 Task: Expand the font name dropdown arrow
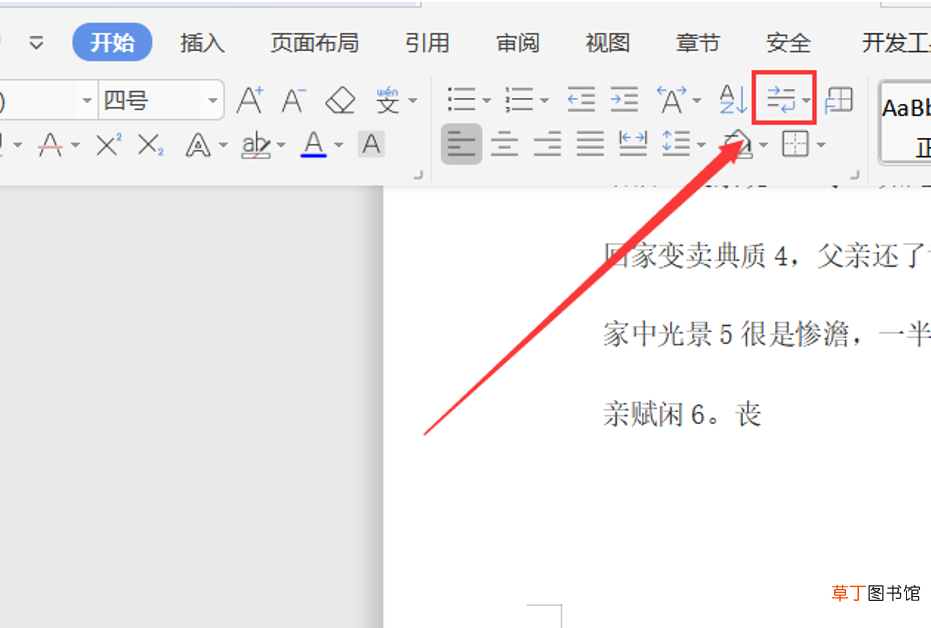click(87, 100)
